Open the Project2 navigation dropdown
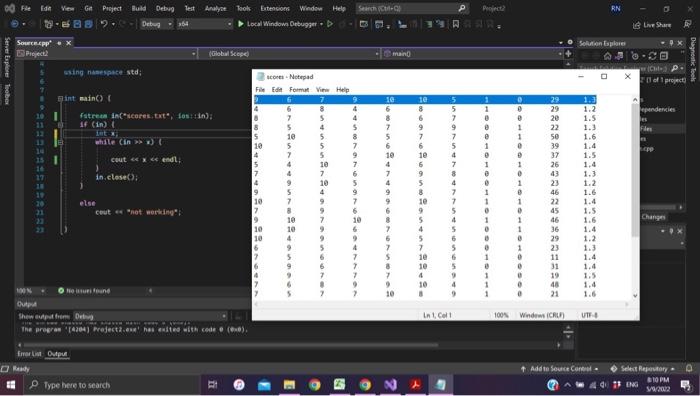700x396 pixels. (106, 54)
